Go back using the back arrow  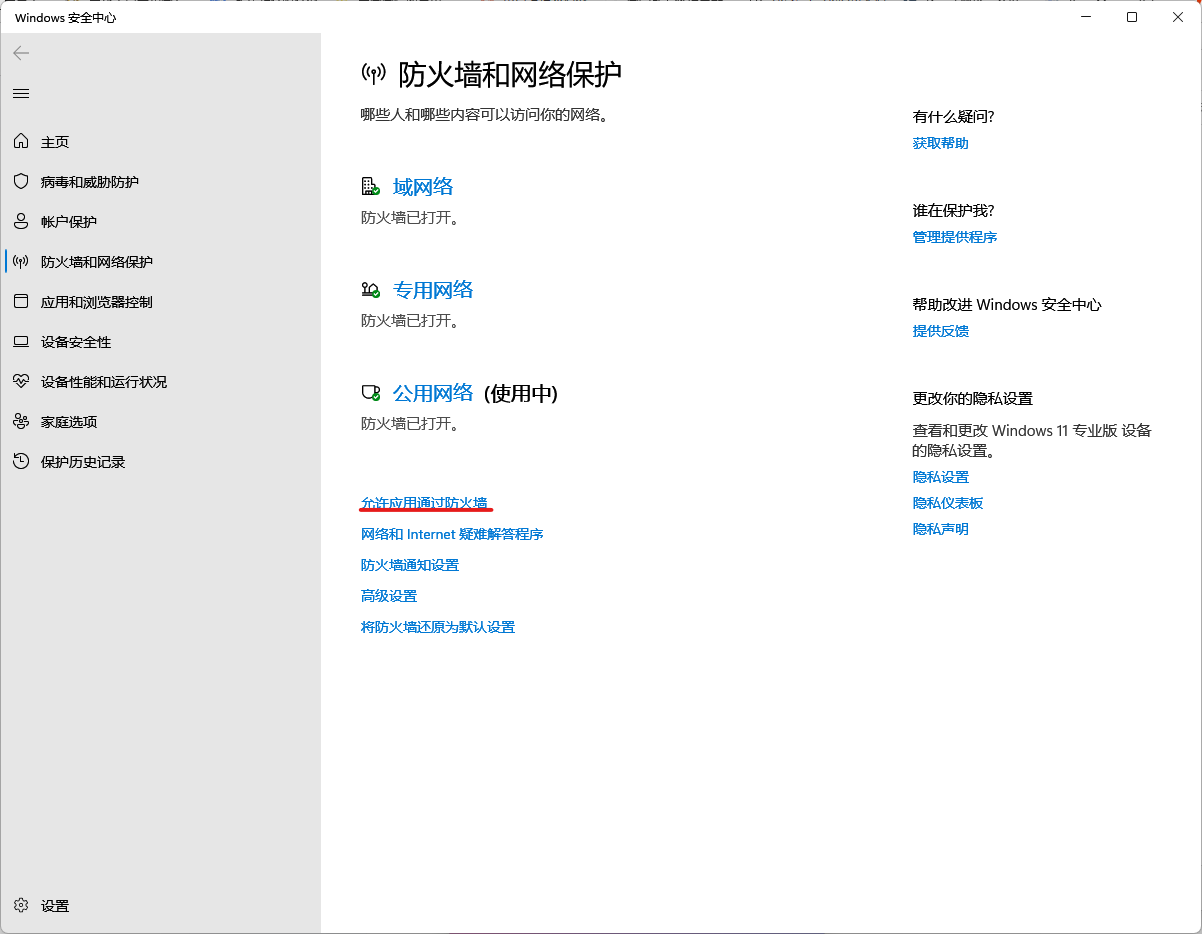(21, 53)
